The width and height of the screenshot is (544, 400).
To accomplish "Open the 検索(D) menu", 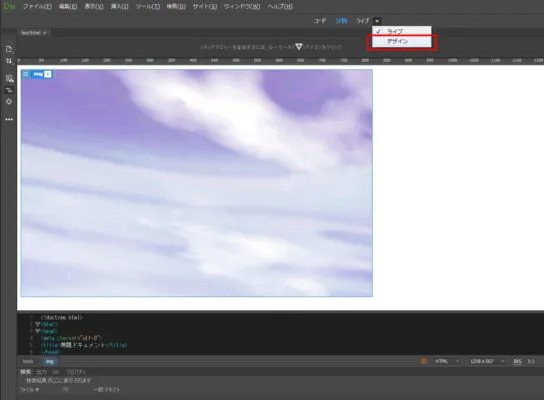I will coord(176,7).
